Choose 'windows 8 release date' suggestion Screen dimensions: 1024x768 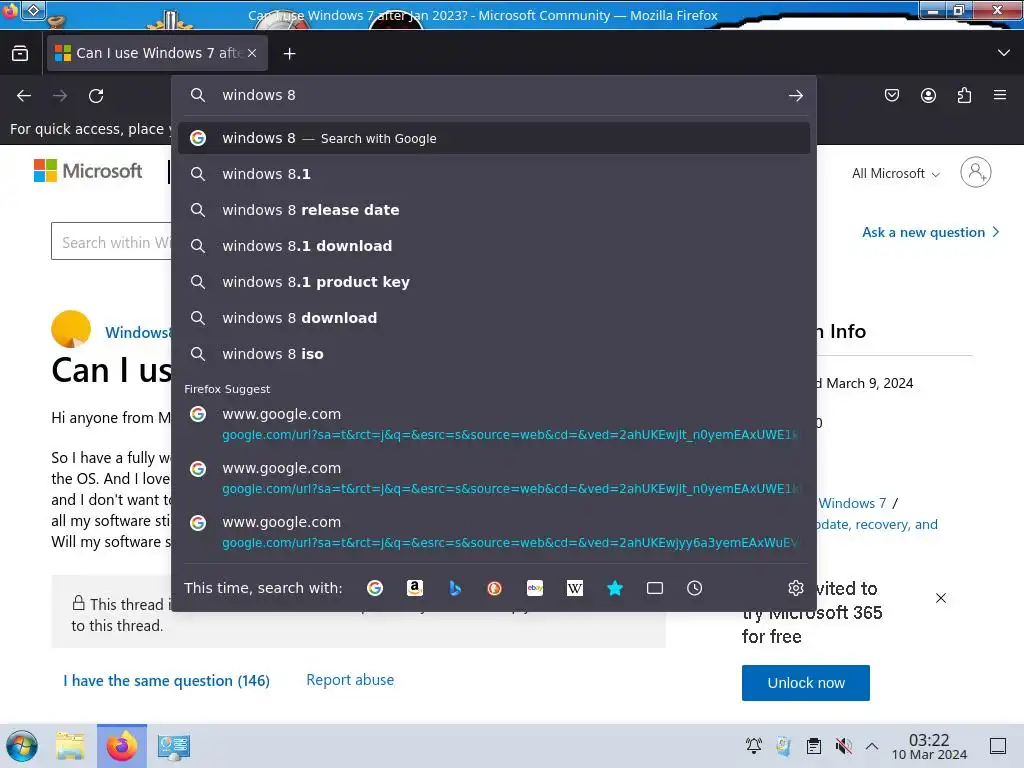(494, 210)
